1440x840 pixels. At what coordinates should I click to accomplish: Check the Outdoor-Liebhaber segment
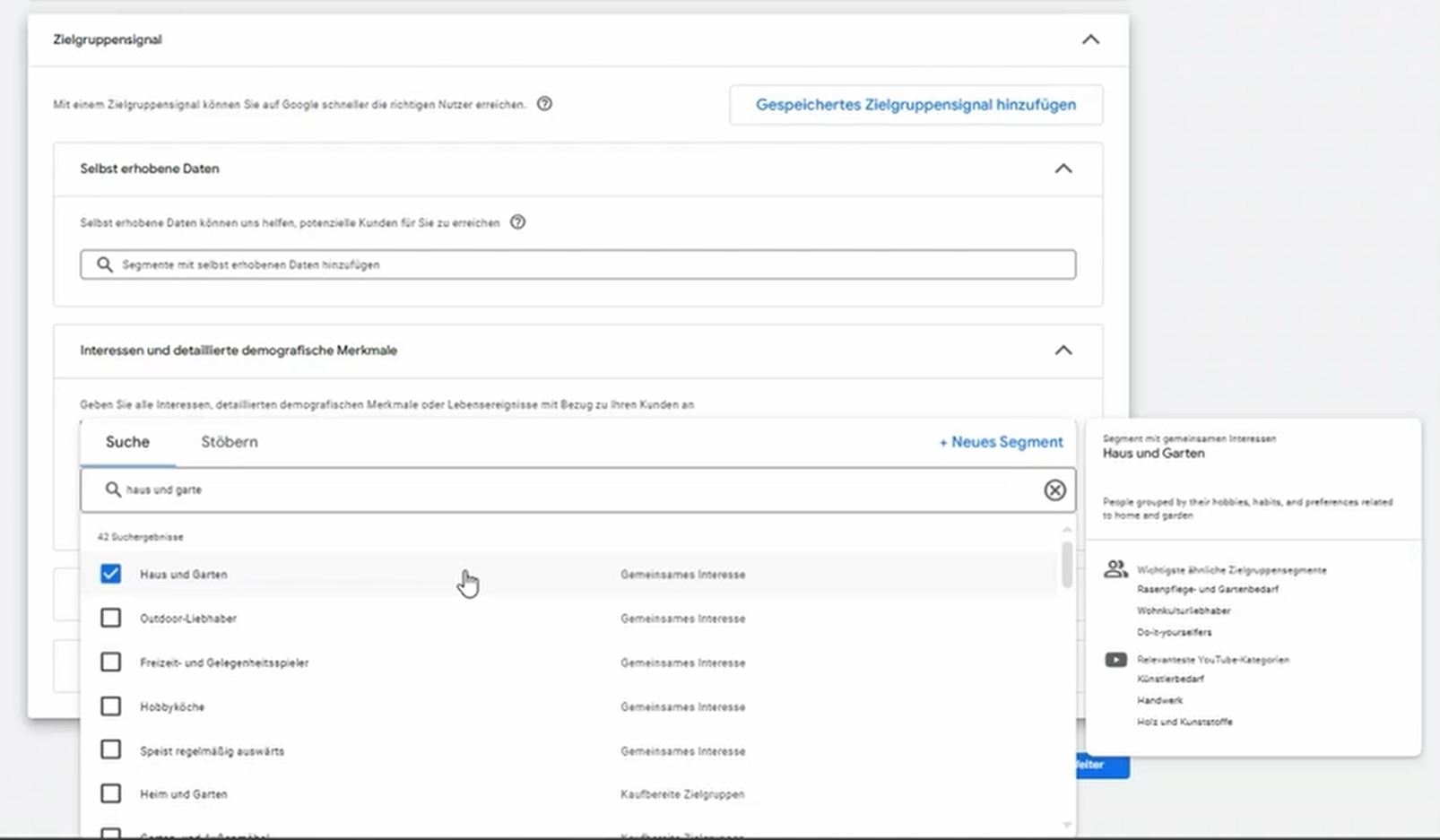[x=110, y=618]
